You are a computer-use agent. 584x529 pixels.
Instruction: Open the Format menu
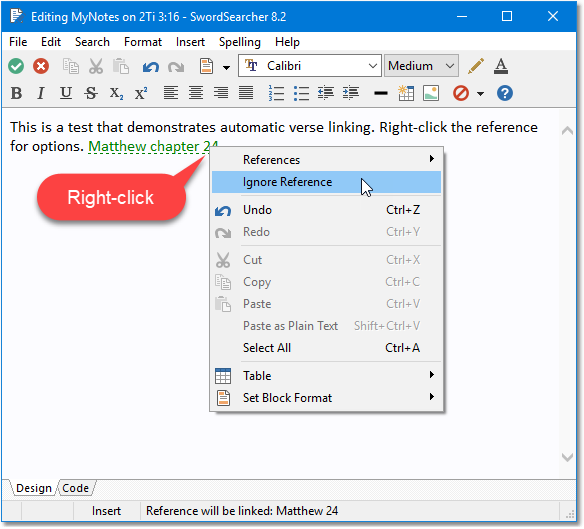(143, 42)
